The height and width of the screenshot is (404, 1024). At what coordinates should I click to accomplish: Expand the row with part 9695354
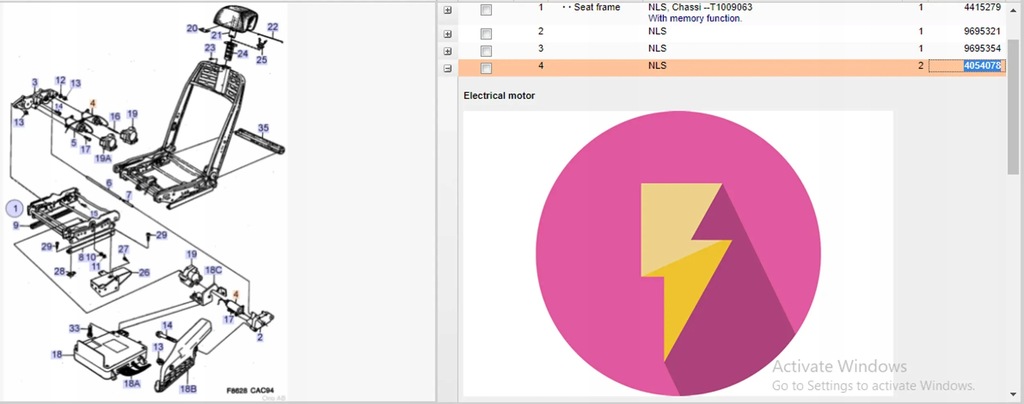pos(447,51)
